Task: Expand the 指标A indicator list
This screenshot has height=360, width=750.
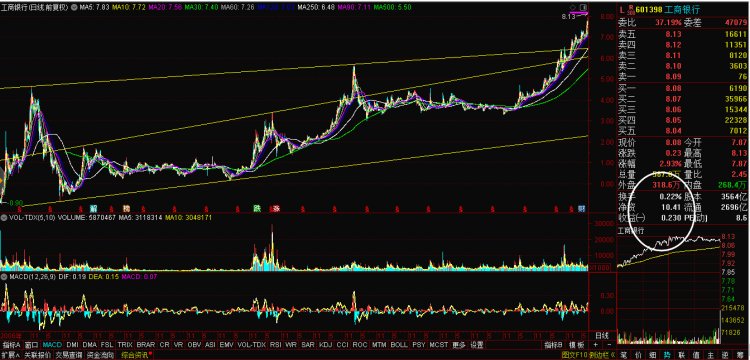Action: click(x=11, y=344)
